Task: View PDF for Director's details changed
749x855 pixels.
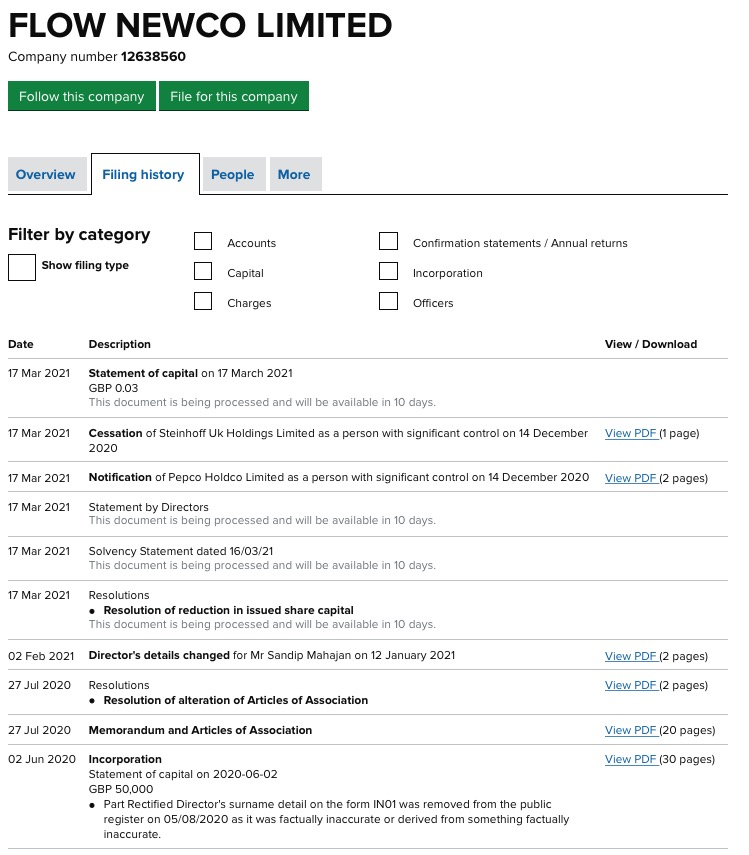Action: pos(629,655)
